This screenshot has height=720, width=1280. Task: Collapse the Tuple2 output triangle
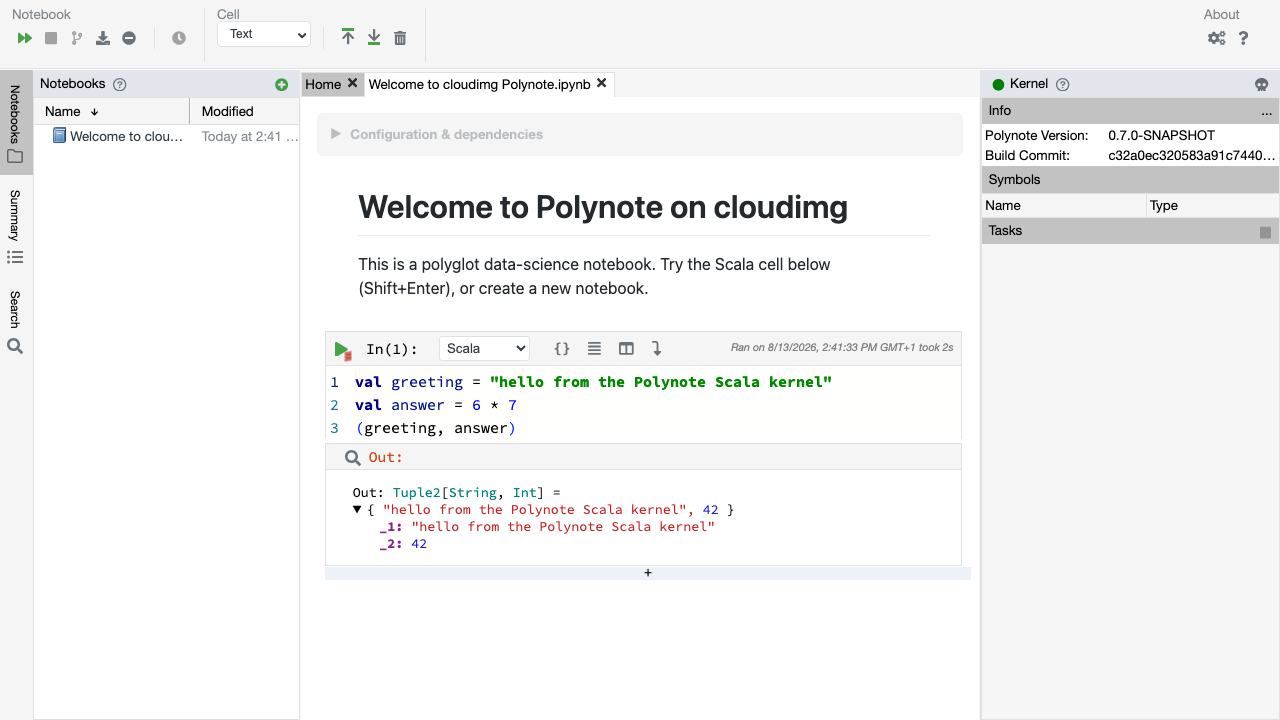357,509
